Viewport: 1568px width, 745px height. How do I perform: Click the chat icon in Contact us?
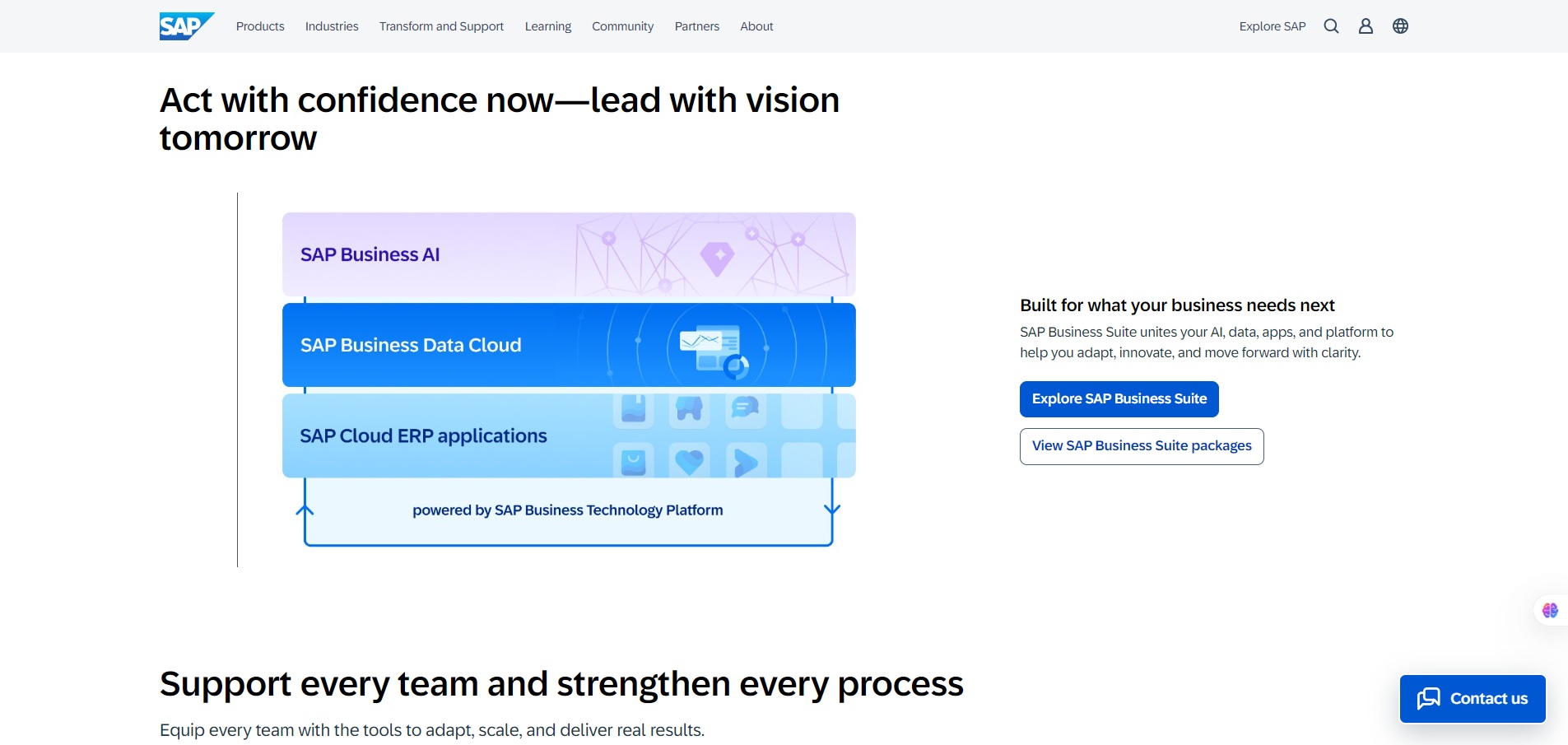coord(1429,699)
